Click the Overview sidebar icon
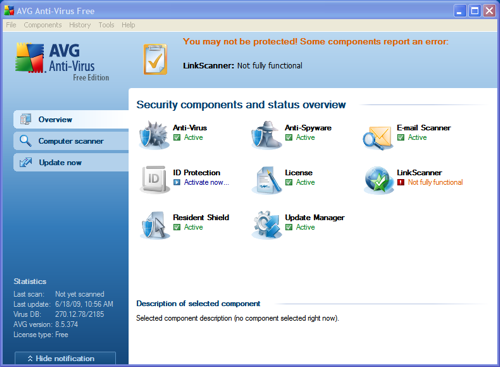The width and height of the screenshot is (500, 367). click(x=25, y=119)
